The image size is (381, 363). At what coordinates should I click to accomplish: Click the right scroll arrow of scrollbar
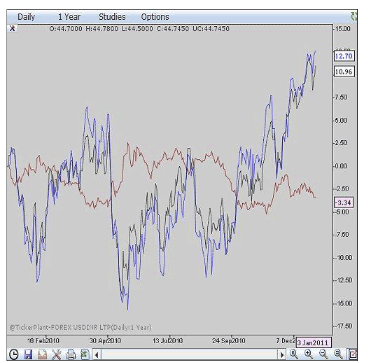(282, 354)
